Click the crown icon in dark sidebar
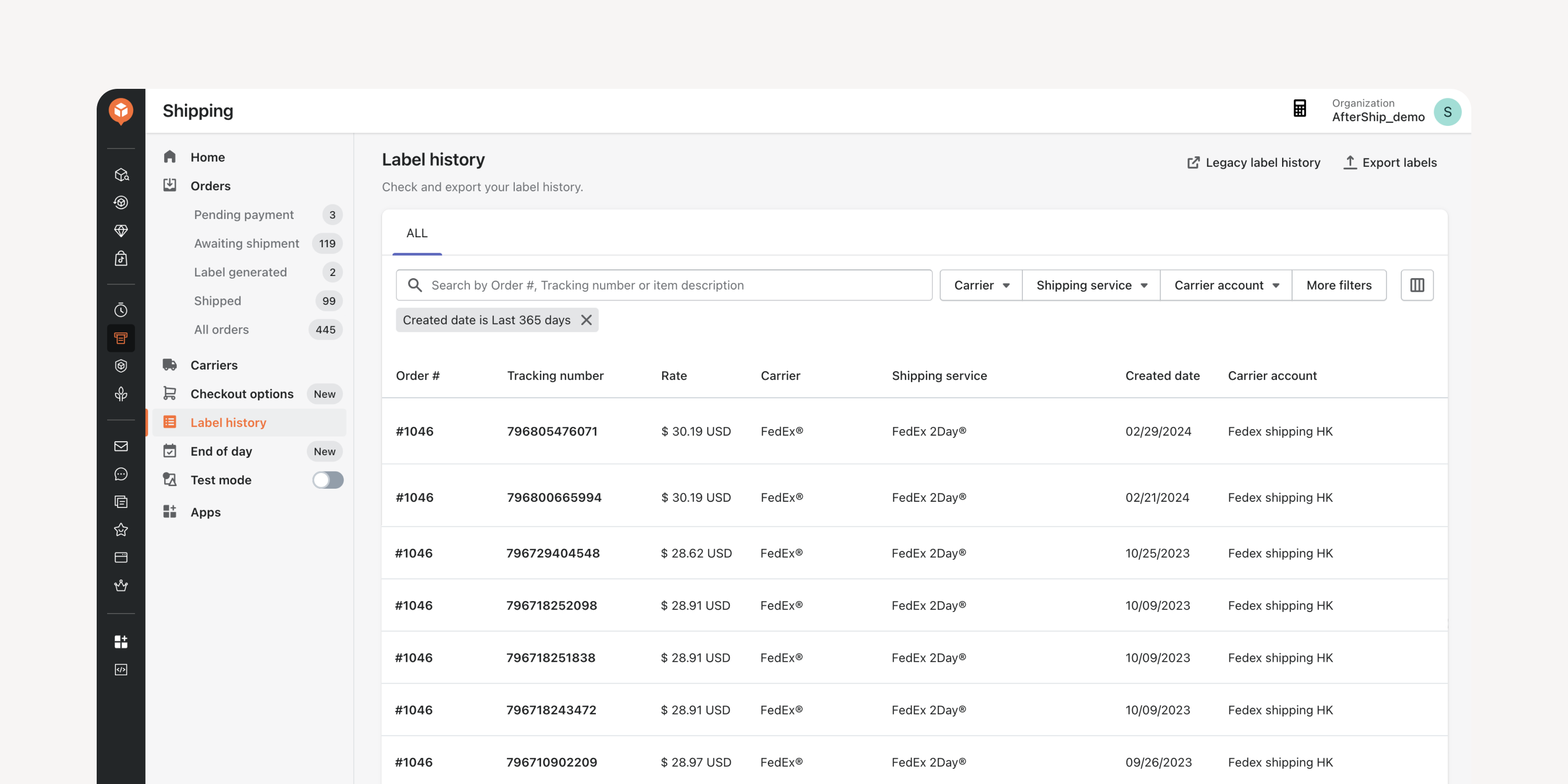 (121, 585)
